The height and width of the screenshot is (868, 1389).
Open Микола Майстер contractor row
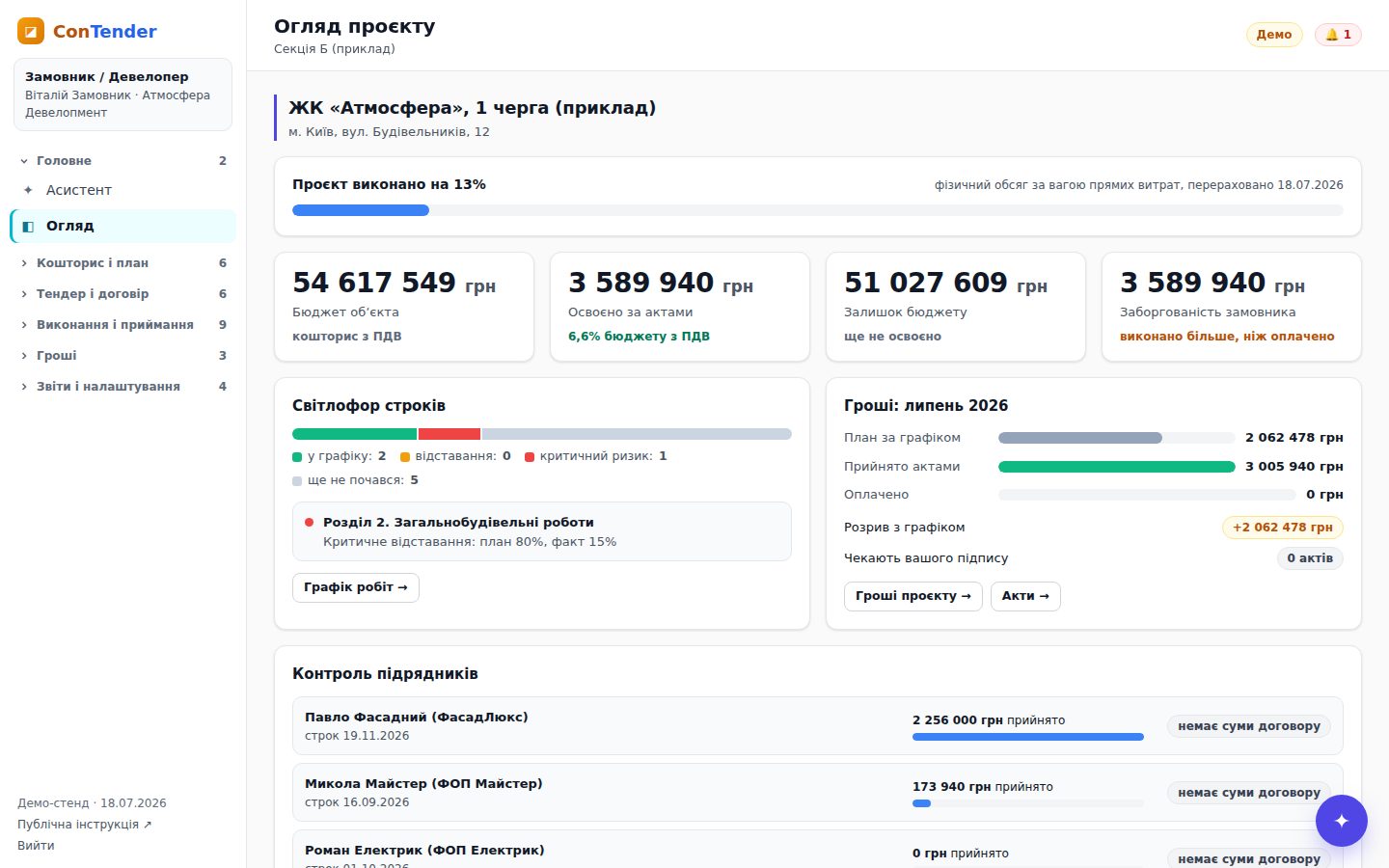point(818,793)
